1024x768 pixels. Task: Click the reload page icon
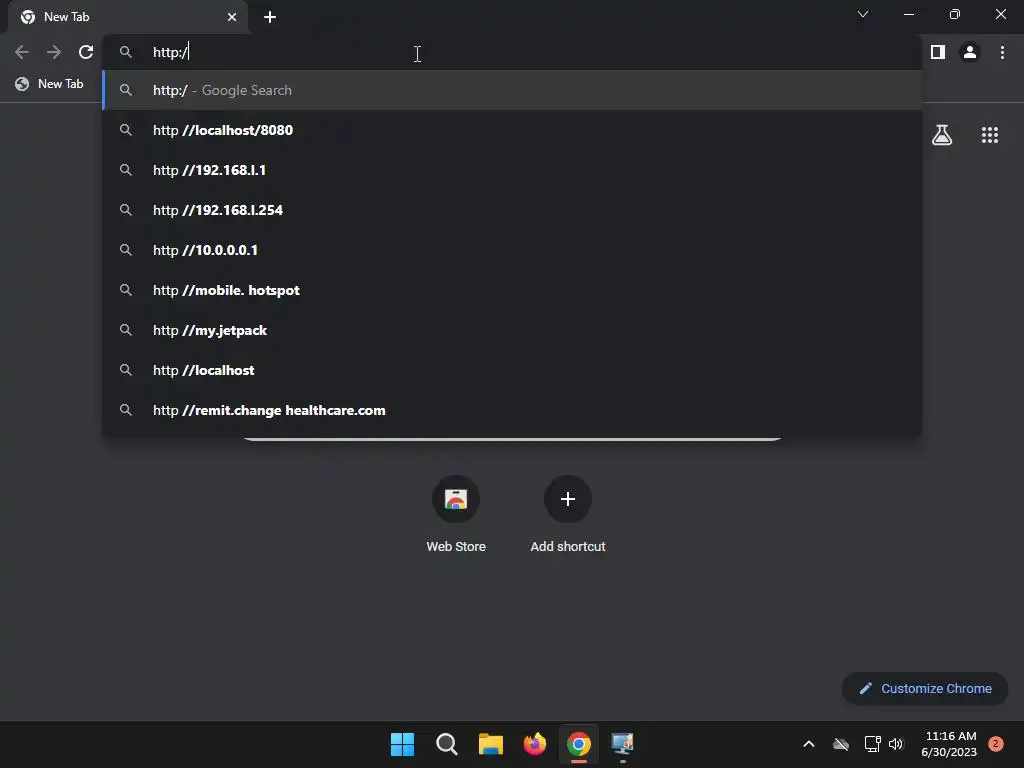86,52
